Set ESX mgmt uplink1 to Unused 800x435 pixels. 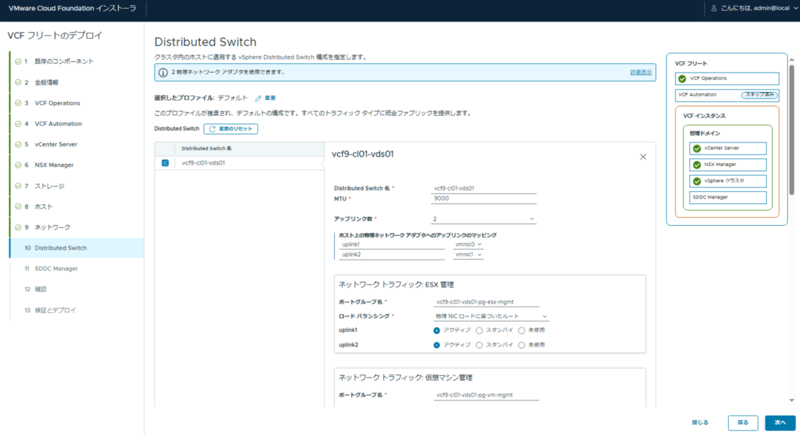coord(521,330)
